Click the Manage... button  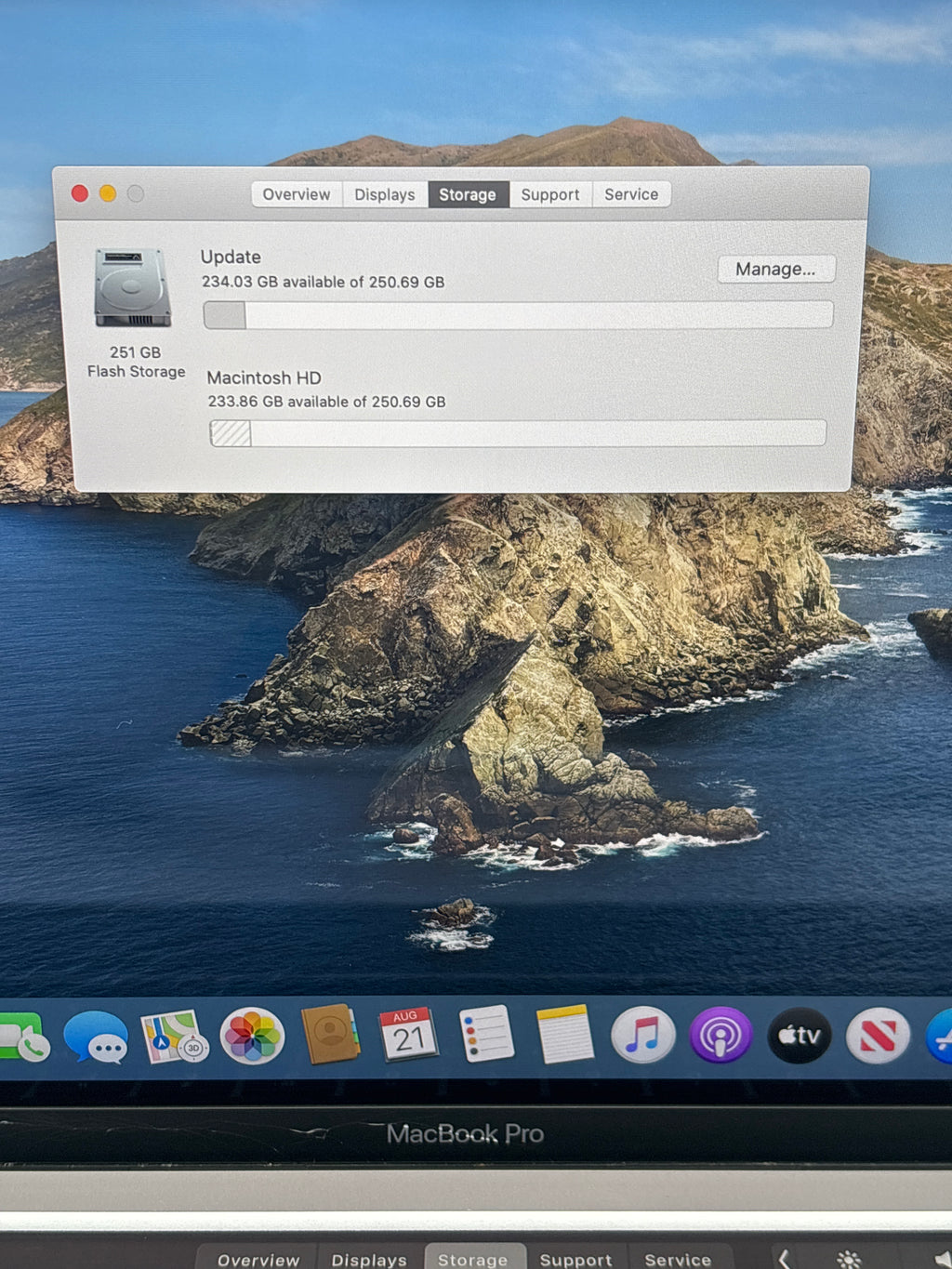click(775, 269)
